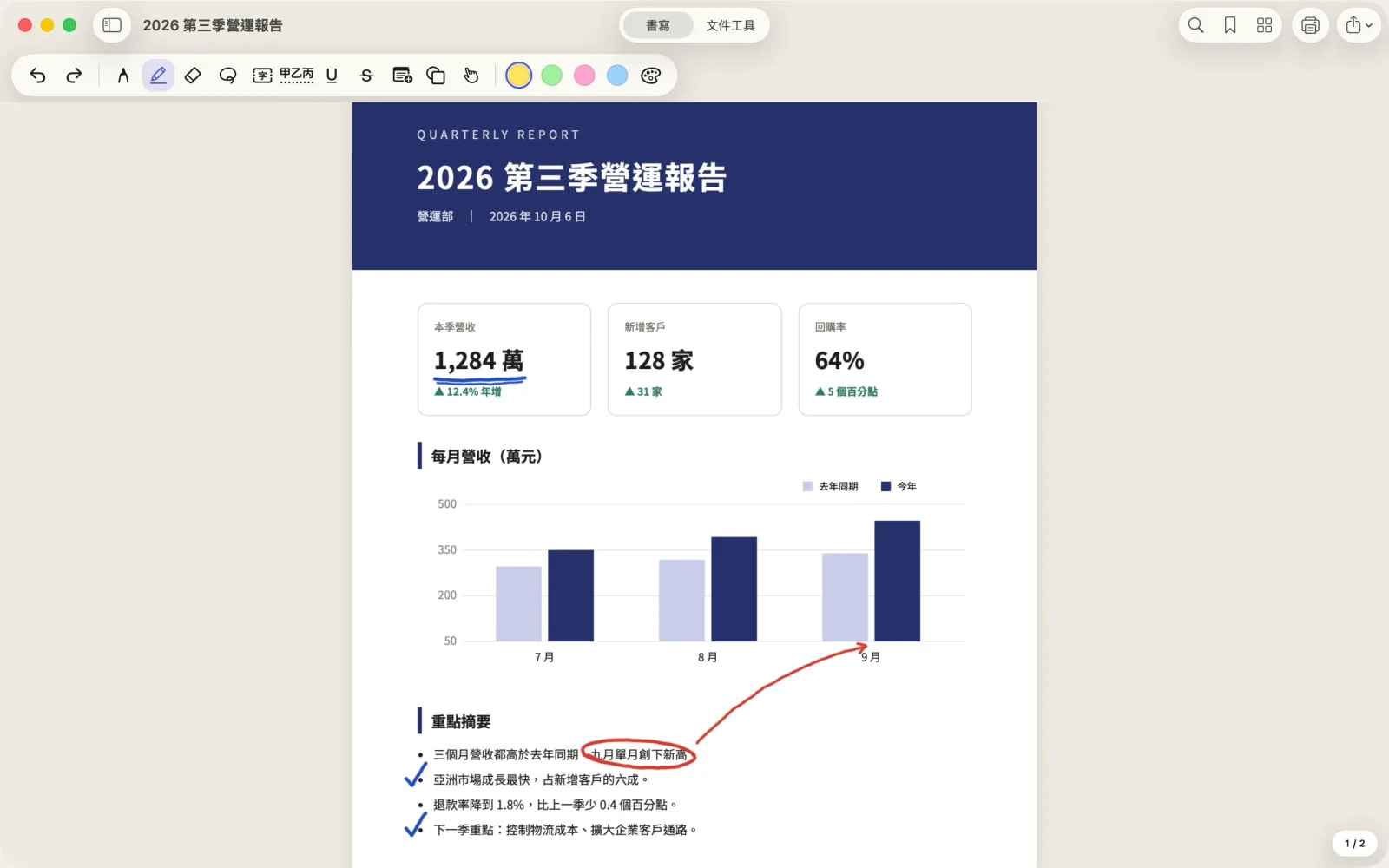Click the 重點摘要 section heading

[461, 721]
